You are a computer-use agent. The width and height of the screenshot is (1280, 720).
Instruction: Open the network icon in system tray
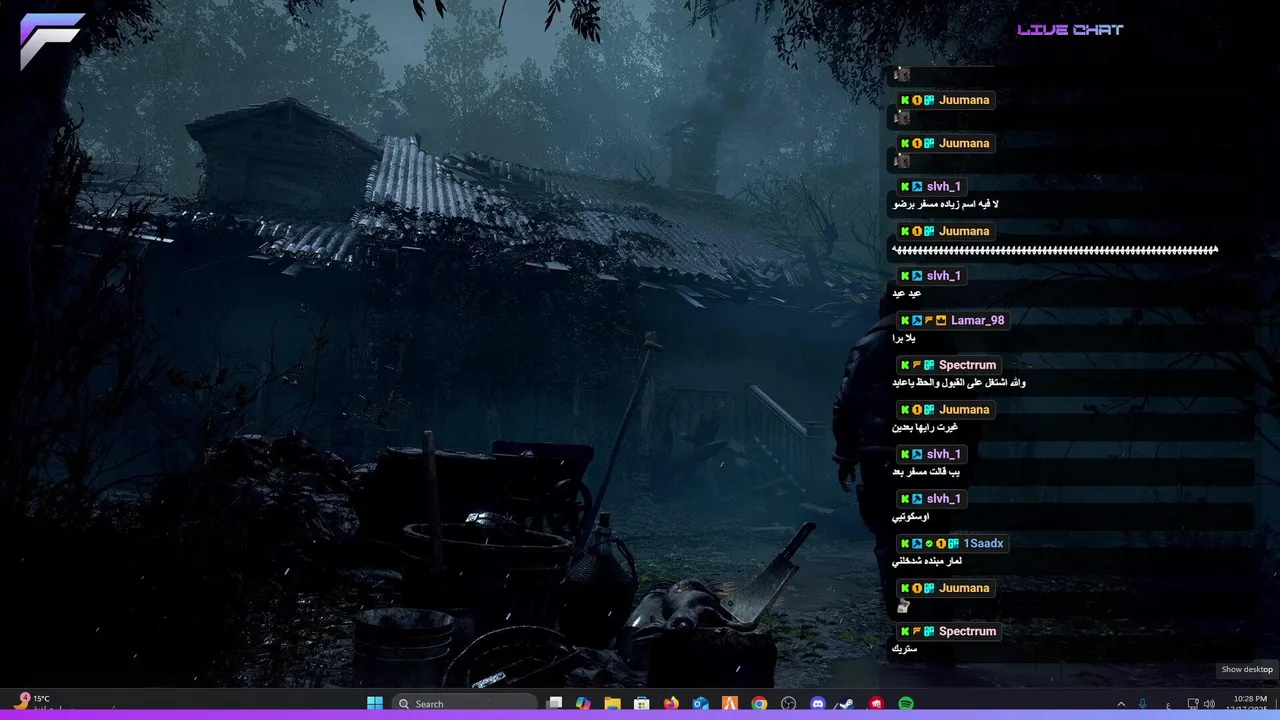pos(1193,704)
